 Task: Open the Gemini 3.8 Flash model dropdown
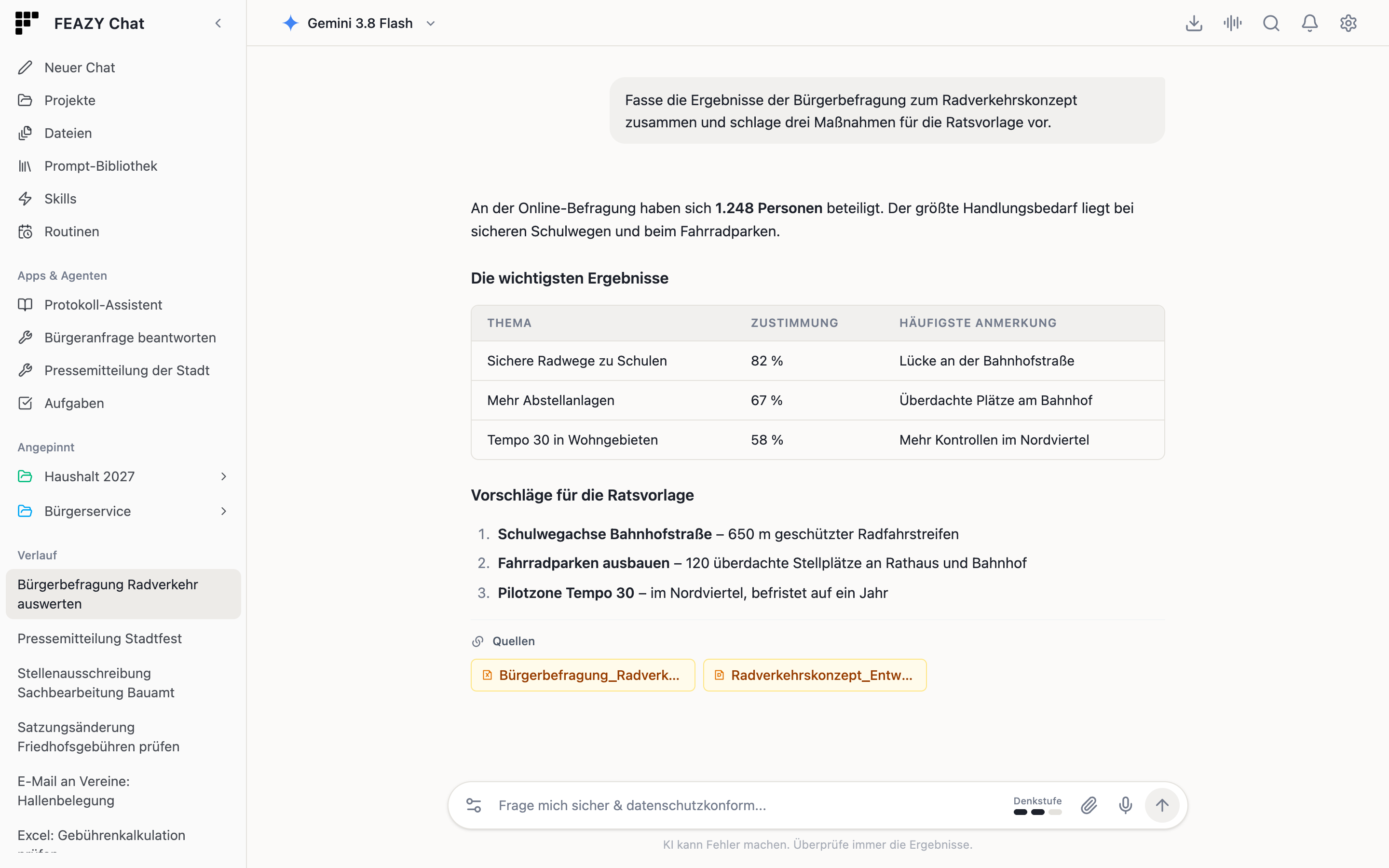point(359,24)
